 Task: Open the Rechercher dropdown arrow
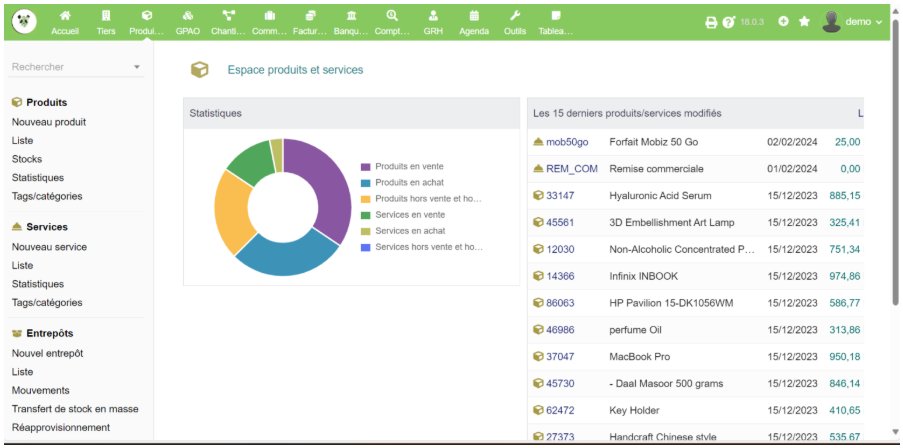[x=137, y=68]
